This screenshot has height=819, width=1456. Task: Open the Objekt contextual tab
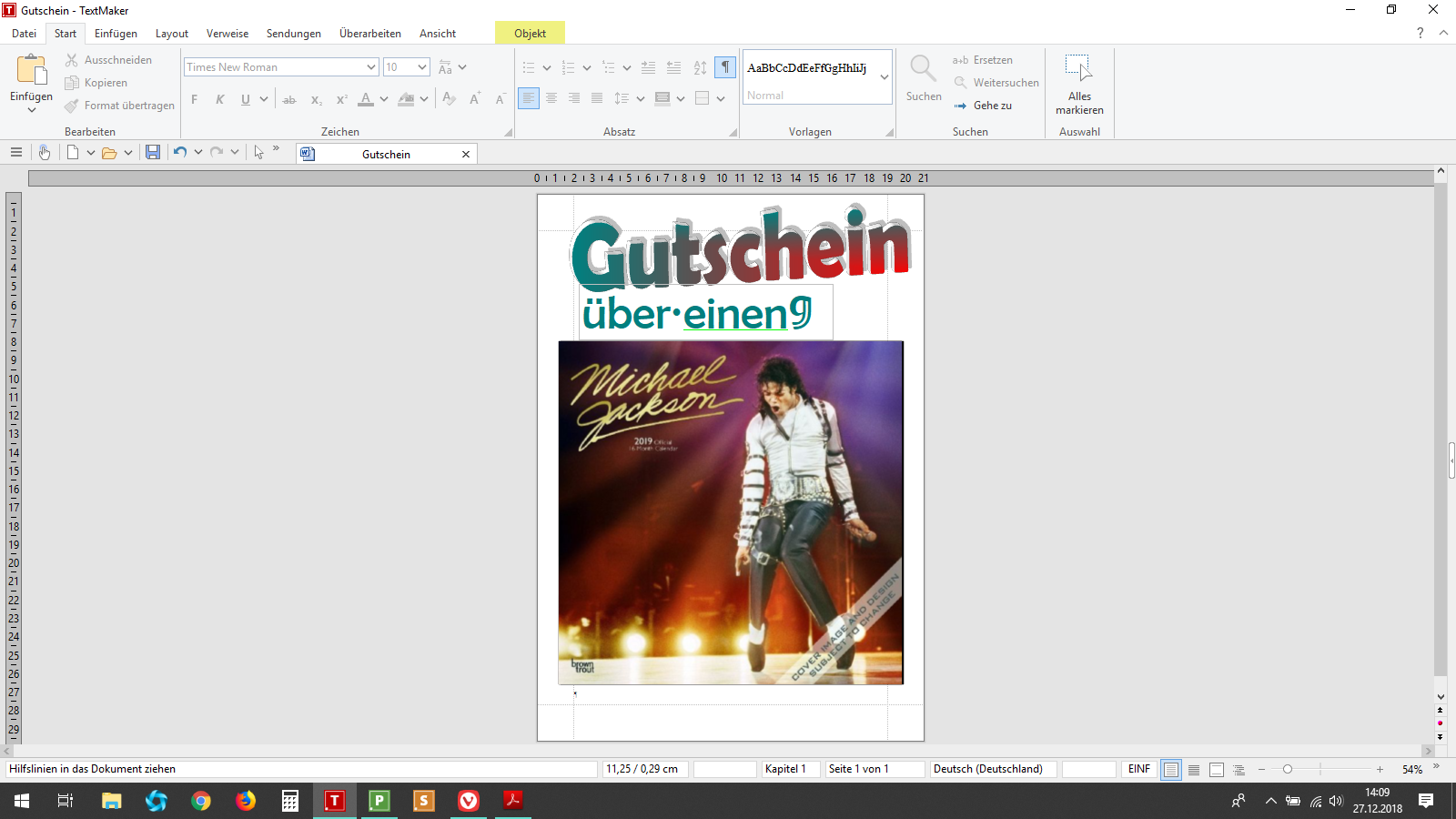tap(531, 34)
